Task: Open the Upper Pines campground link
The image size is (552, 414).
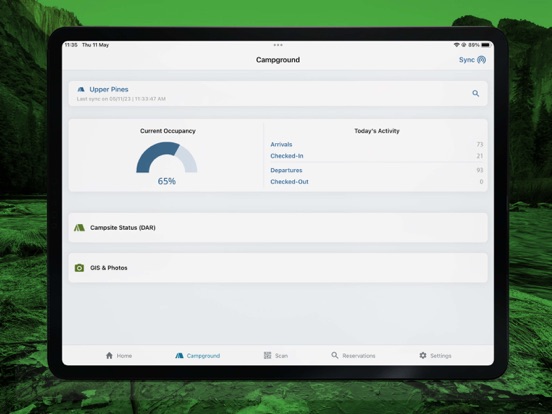Action: click(x=109, y=89)
